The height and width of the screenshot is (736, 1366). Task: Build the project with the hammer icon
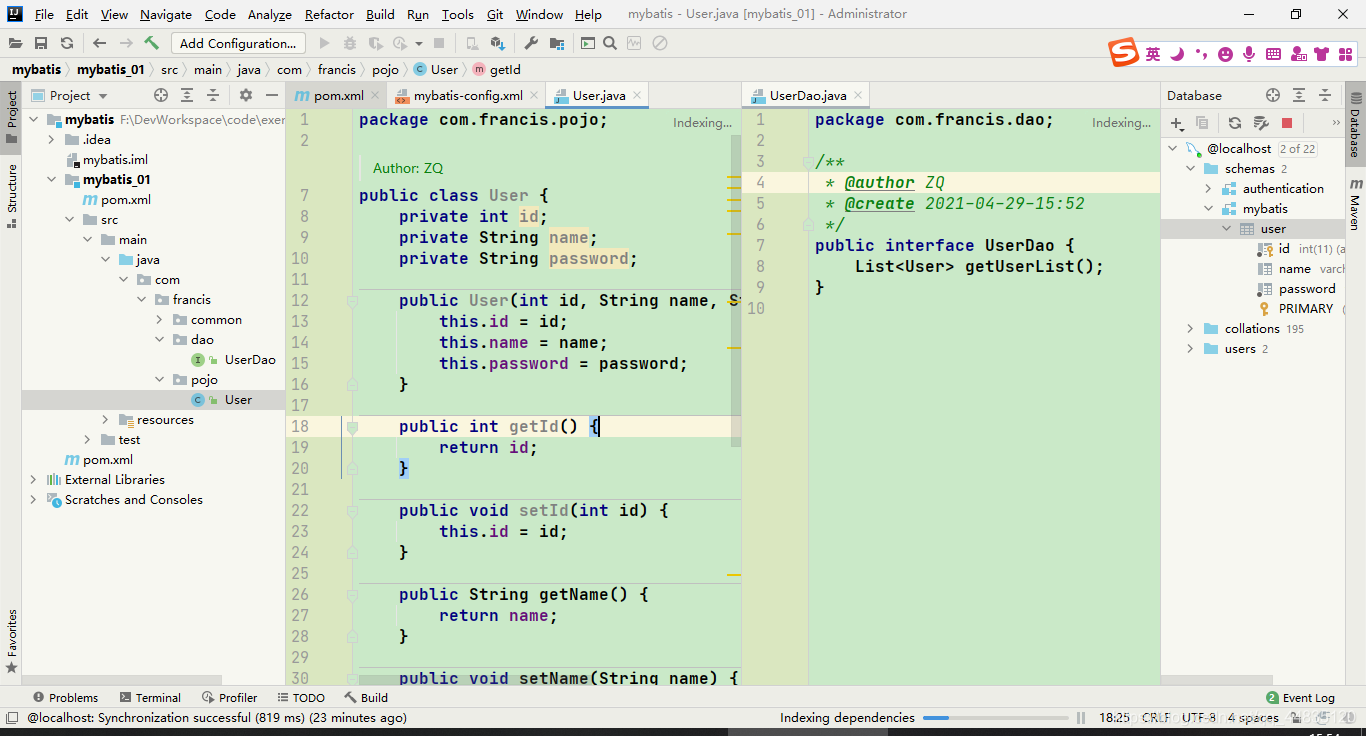coord(152,43)
